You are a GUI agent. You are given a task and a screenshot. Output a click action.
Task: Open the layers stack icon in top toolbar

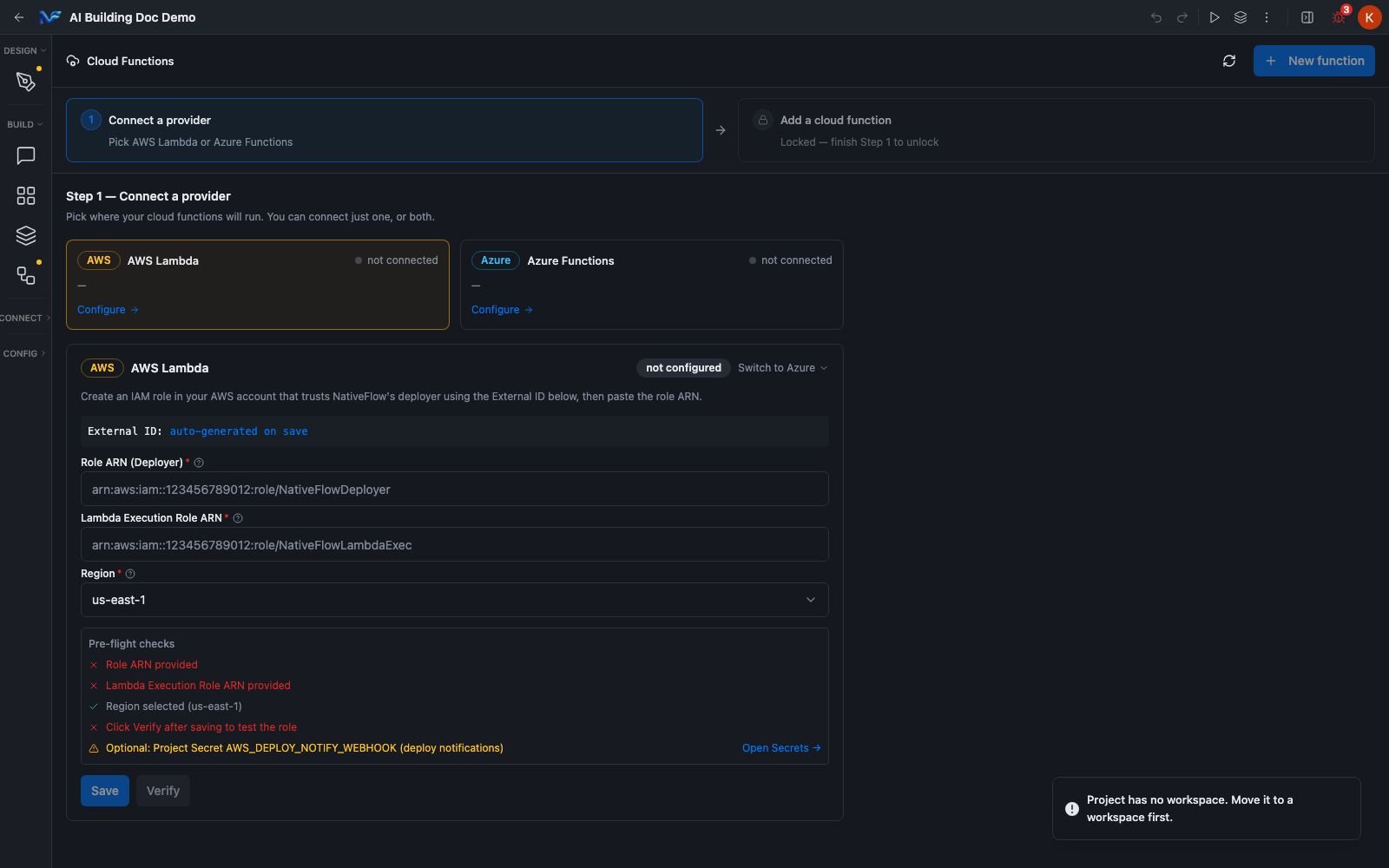(1241, 17)
